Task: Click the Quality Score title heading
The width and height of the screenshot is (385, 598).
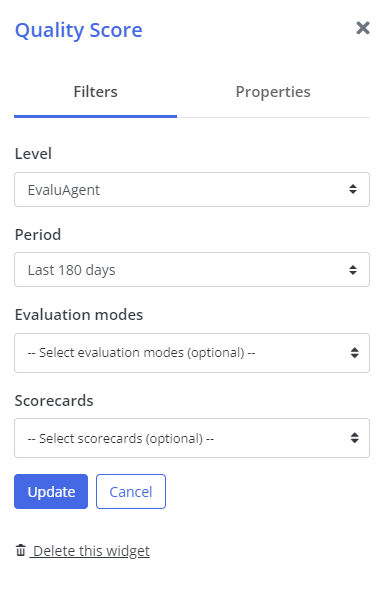Action: click(x=79, y=30)
